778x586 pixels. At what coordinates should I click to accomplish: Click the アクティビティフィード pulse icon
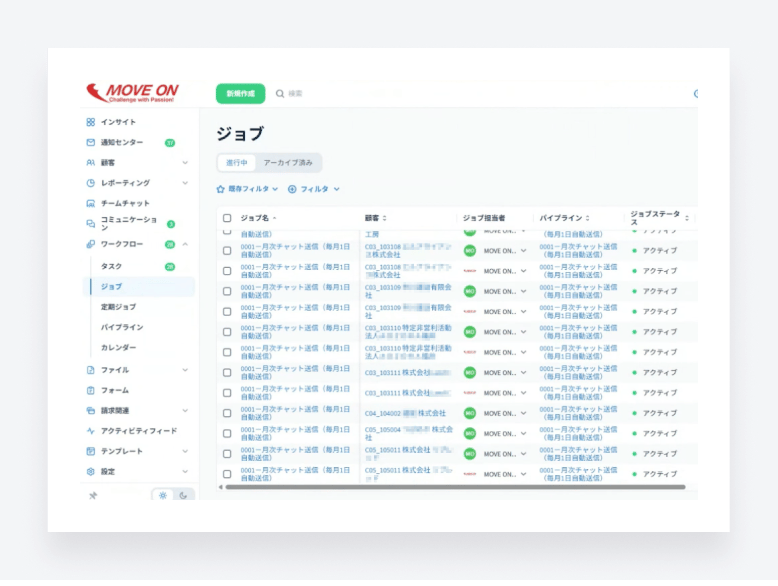pyautogui.click(x=90, y=431)
